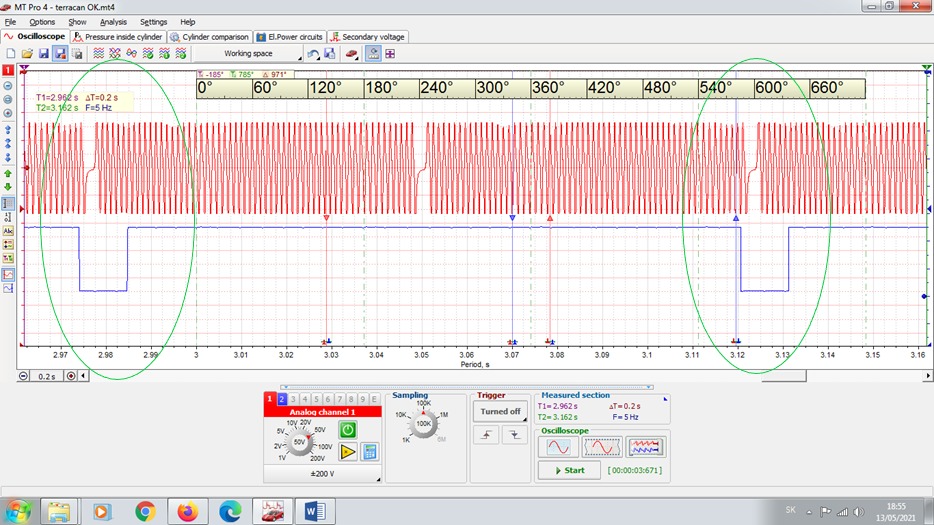934x525 pixels.
Task: Open Microsoft Word from the taskbar
Action: [x=315, y=511]
